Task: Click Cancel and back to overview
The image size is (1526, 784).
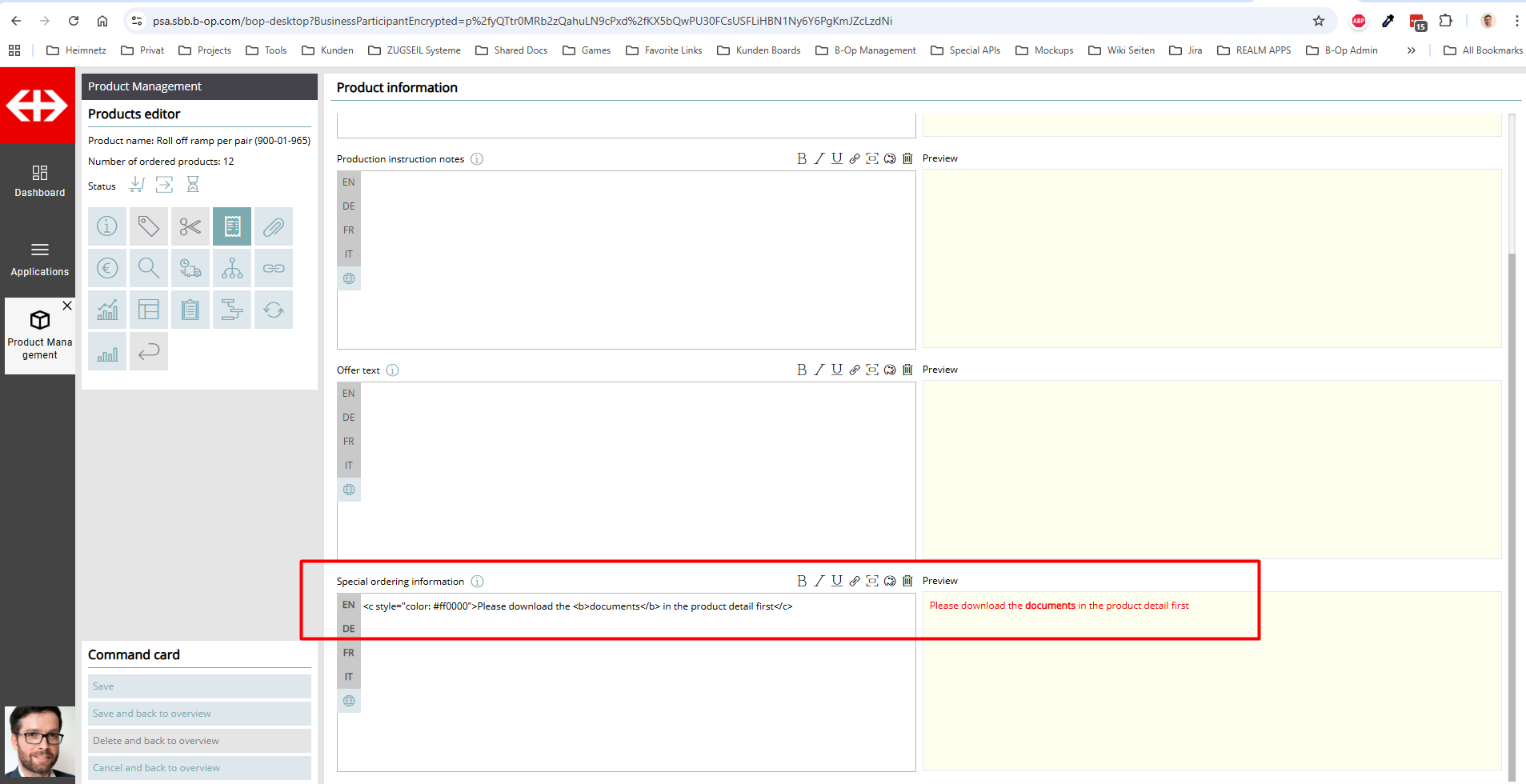Action: tap(199, 768)
